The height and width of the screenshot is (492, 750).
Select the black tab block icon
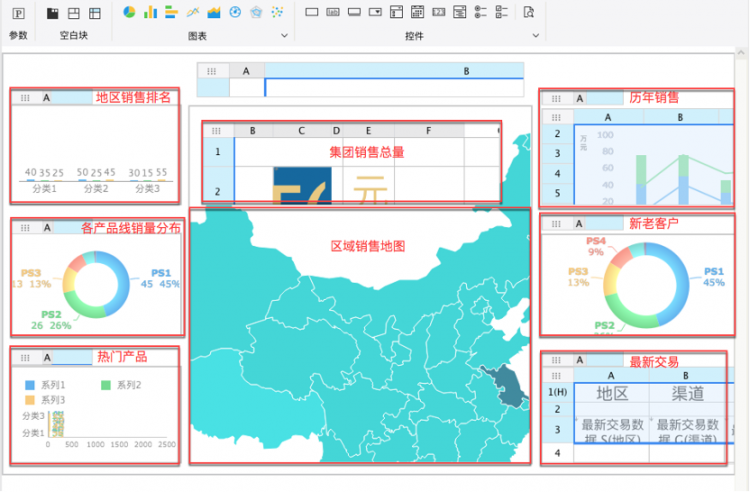pyautogui.click(x=53, y=13)
